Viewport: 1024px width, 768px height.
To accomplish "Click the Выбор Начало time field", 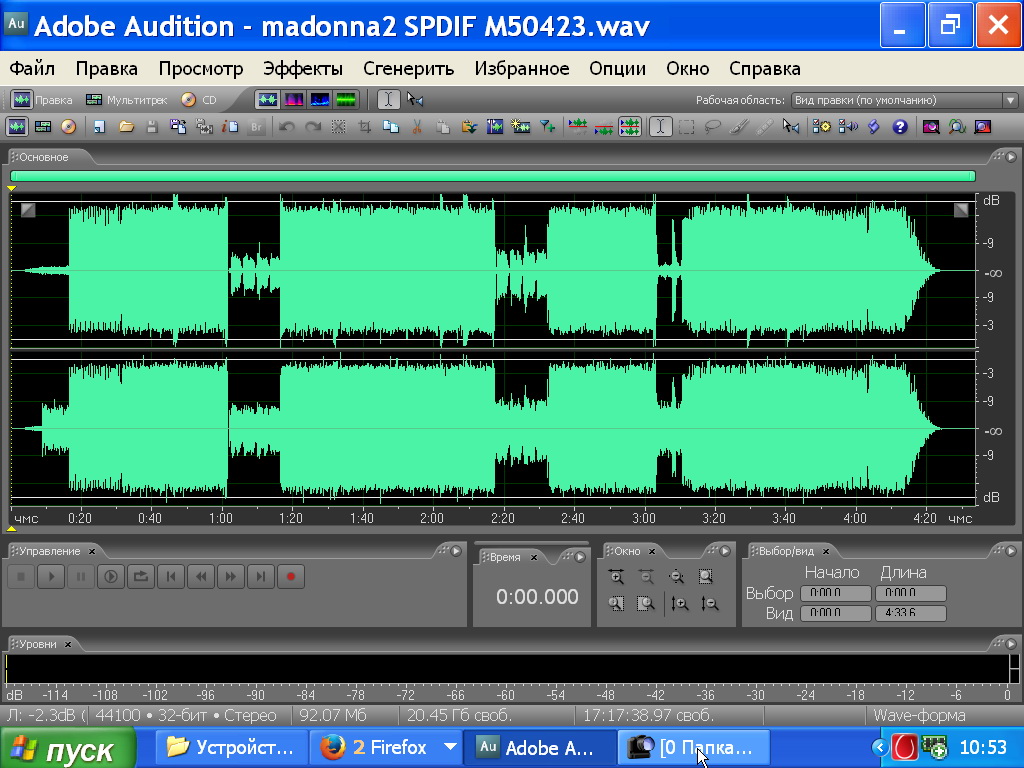I will click(x=836, y=593).
